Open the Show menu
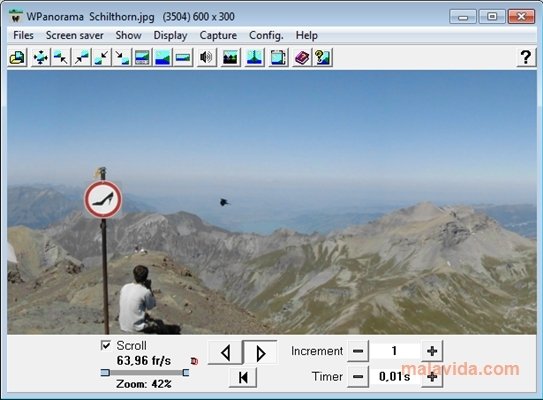The width and height of the screenshot is (543, 400). point(128,35)
